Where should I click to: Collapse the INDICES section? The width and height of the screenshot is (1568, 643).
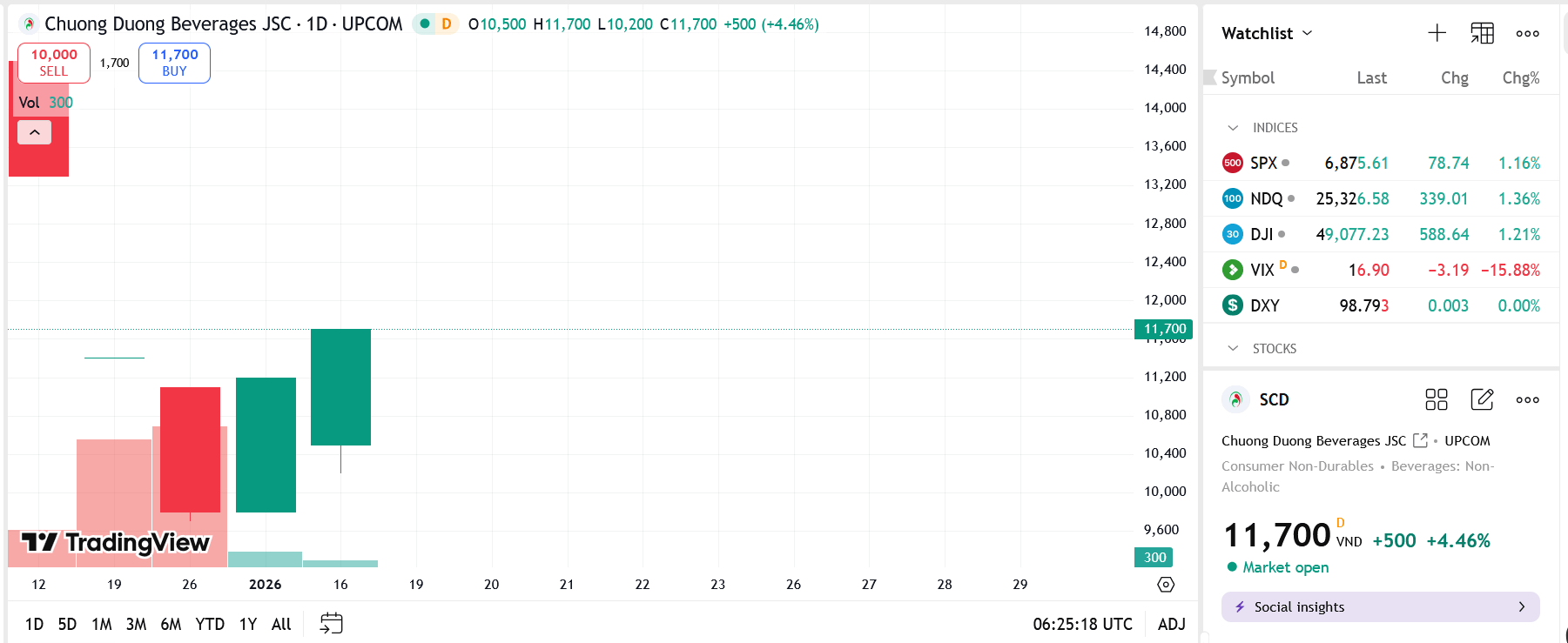click(x=1233, y=128)
